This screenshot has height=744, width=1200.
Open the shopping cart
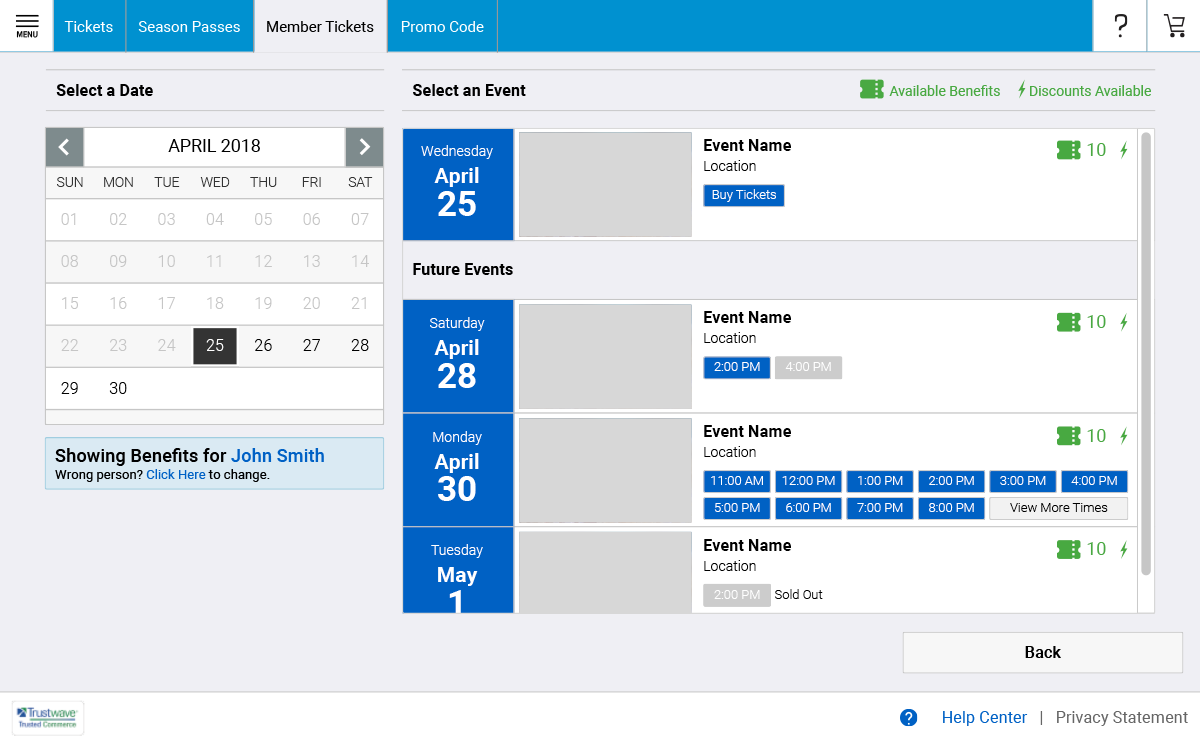pos(1174,26)
